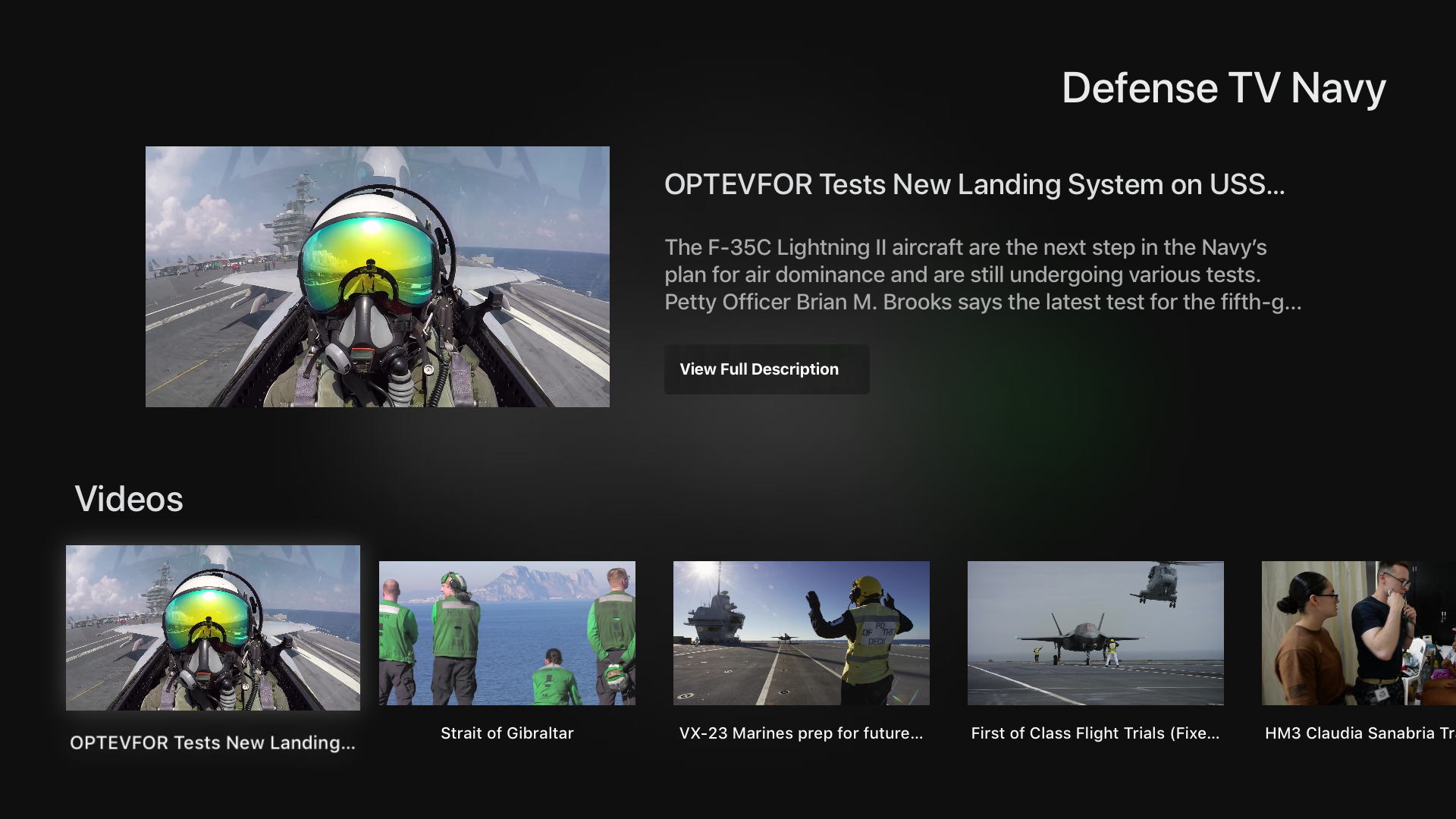Select First of Class Flight Trials thumbnail
Viewport: 1456px width, 819px height.
coord(1096,633)
